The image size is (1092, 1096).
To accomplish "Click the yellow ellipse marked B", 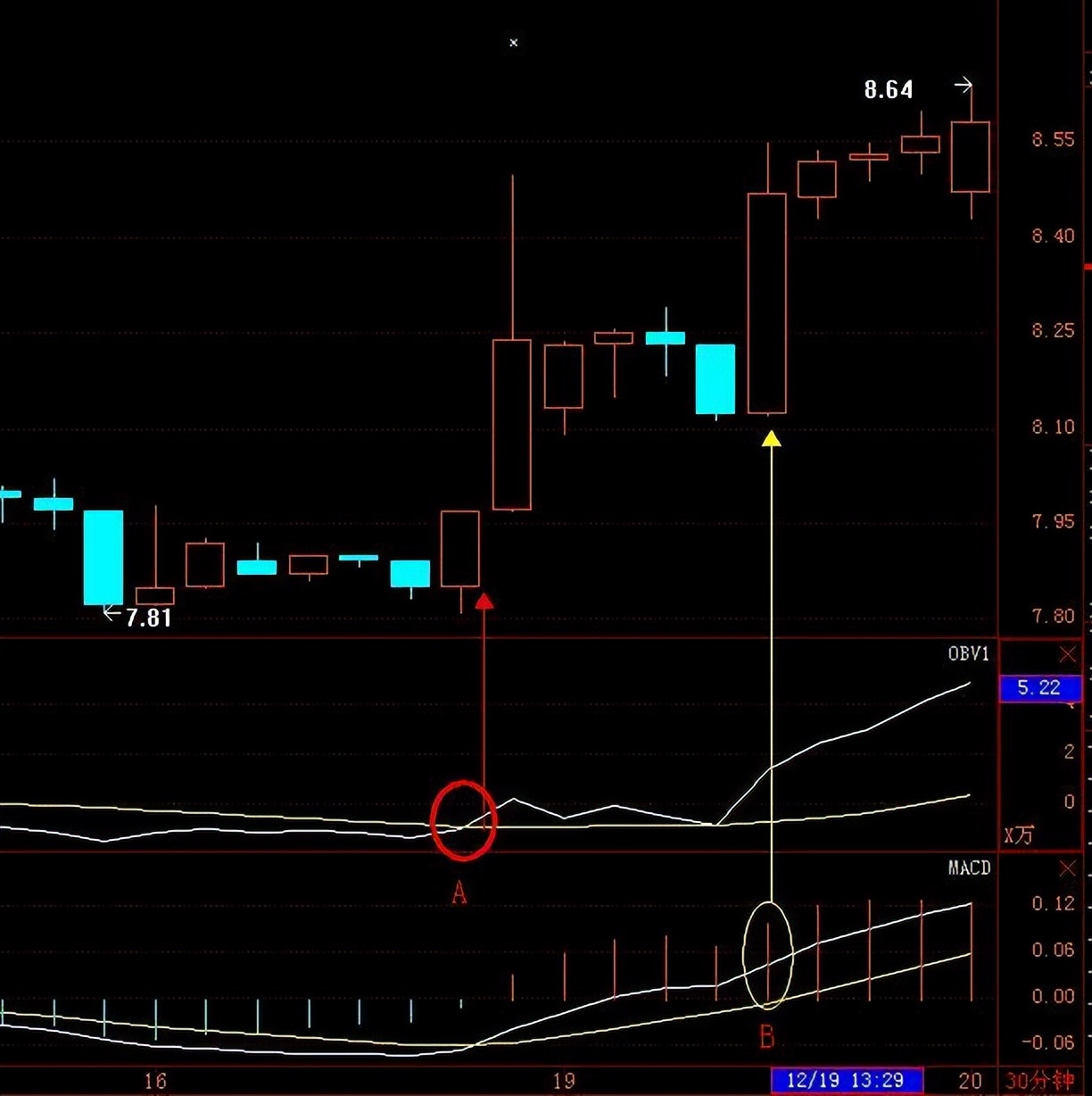I will coord(767,954).
